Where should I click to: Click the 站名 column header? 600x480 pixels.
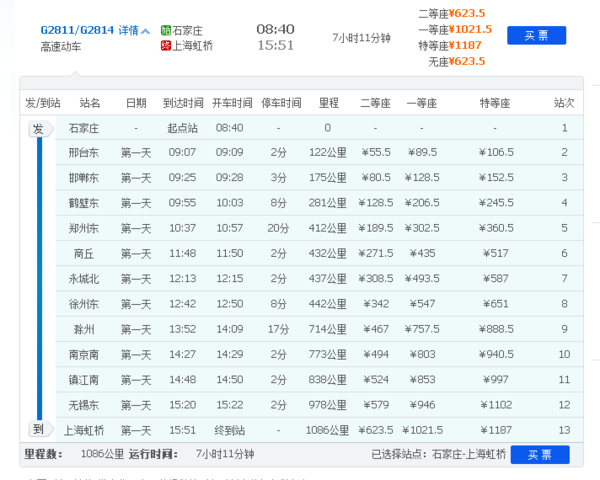coord(90,103)
